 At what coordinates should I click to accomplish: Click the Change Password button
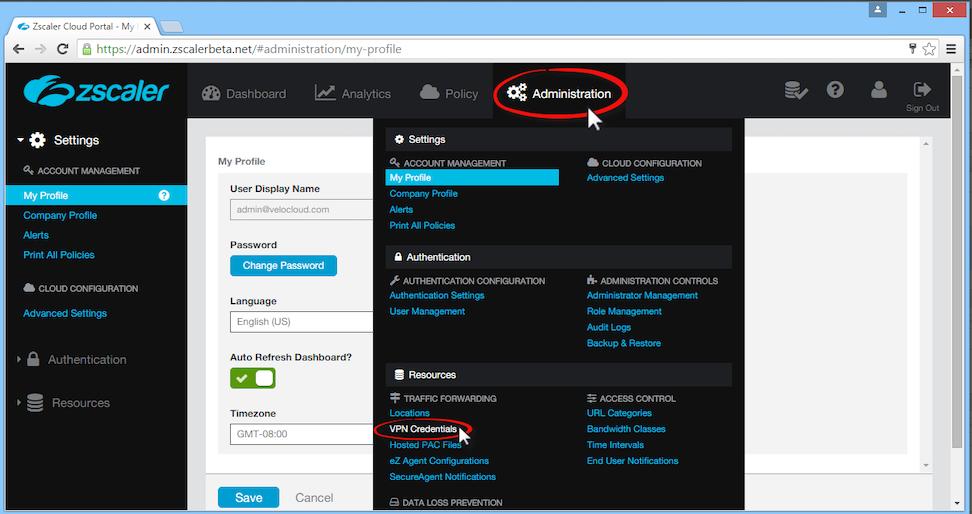[283, 266]
